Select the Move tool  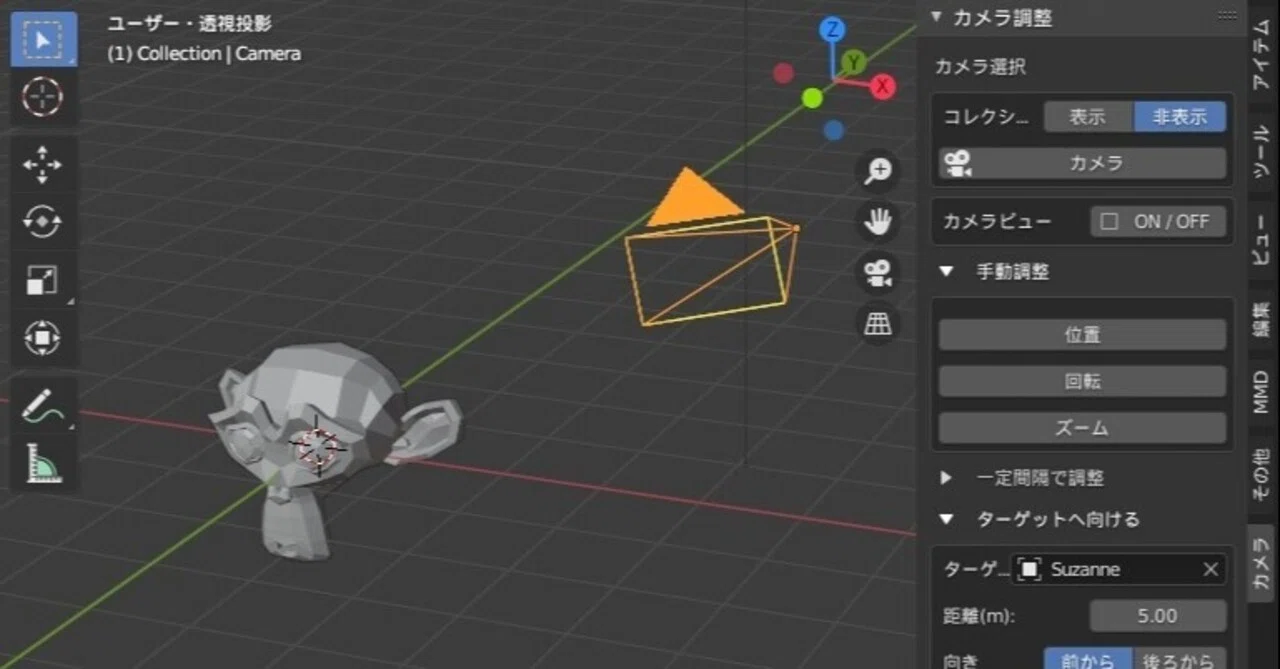pos(42,165)
